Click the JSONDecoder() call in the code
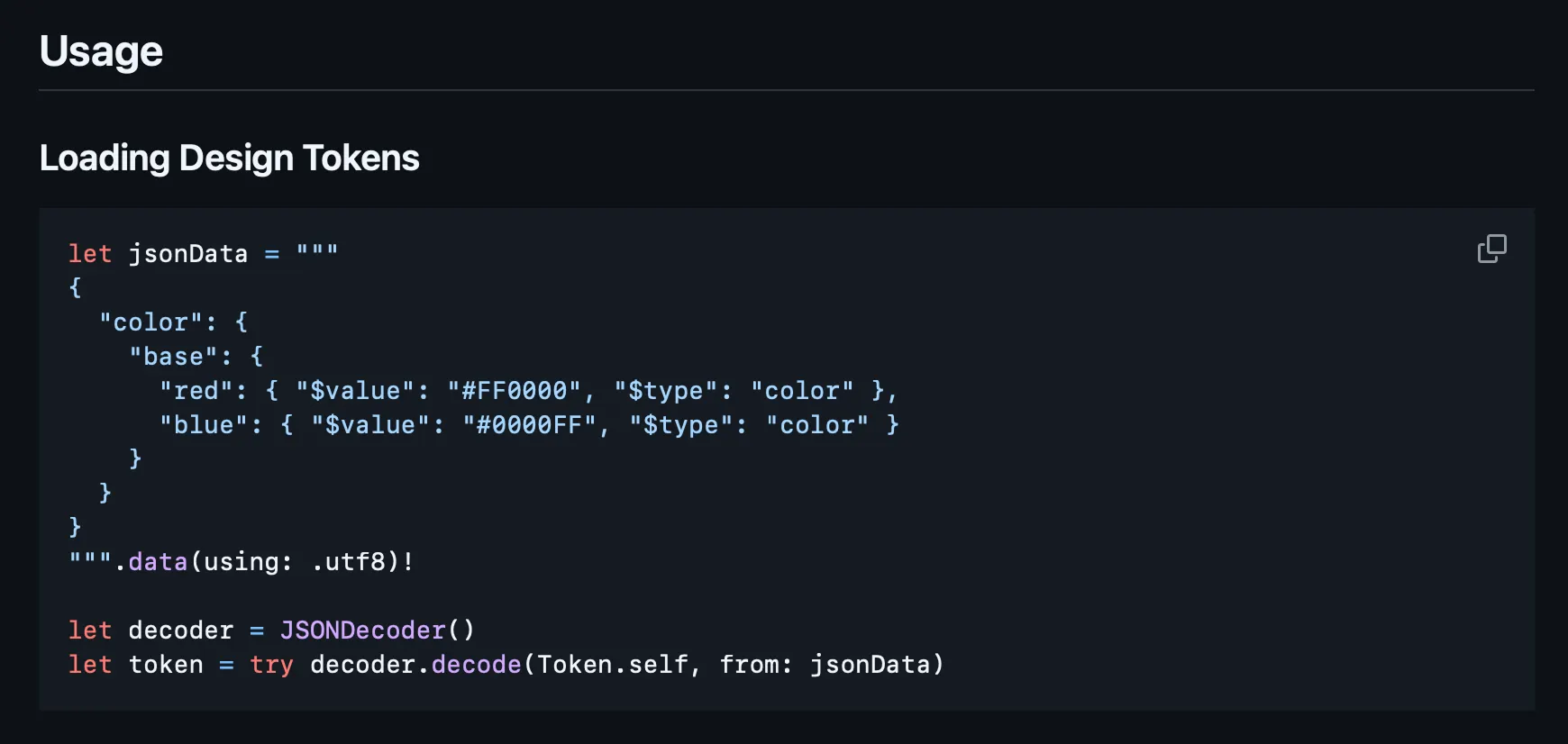The height and width of the screenshot is (744, 1568). point(377,631)
